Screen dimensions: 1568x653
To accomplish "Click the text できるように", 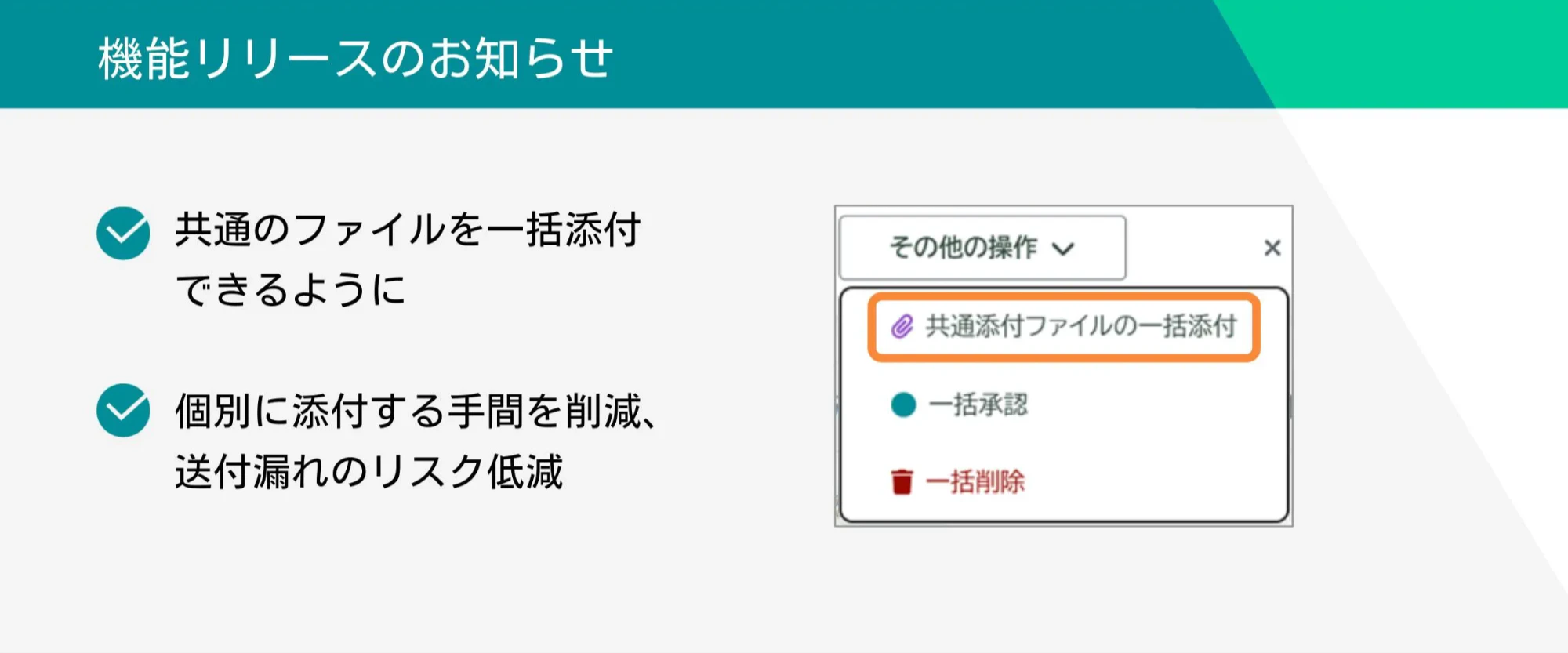I will 290,289.
